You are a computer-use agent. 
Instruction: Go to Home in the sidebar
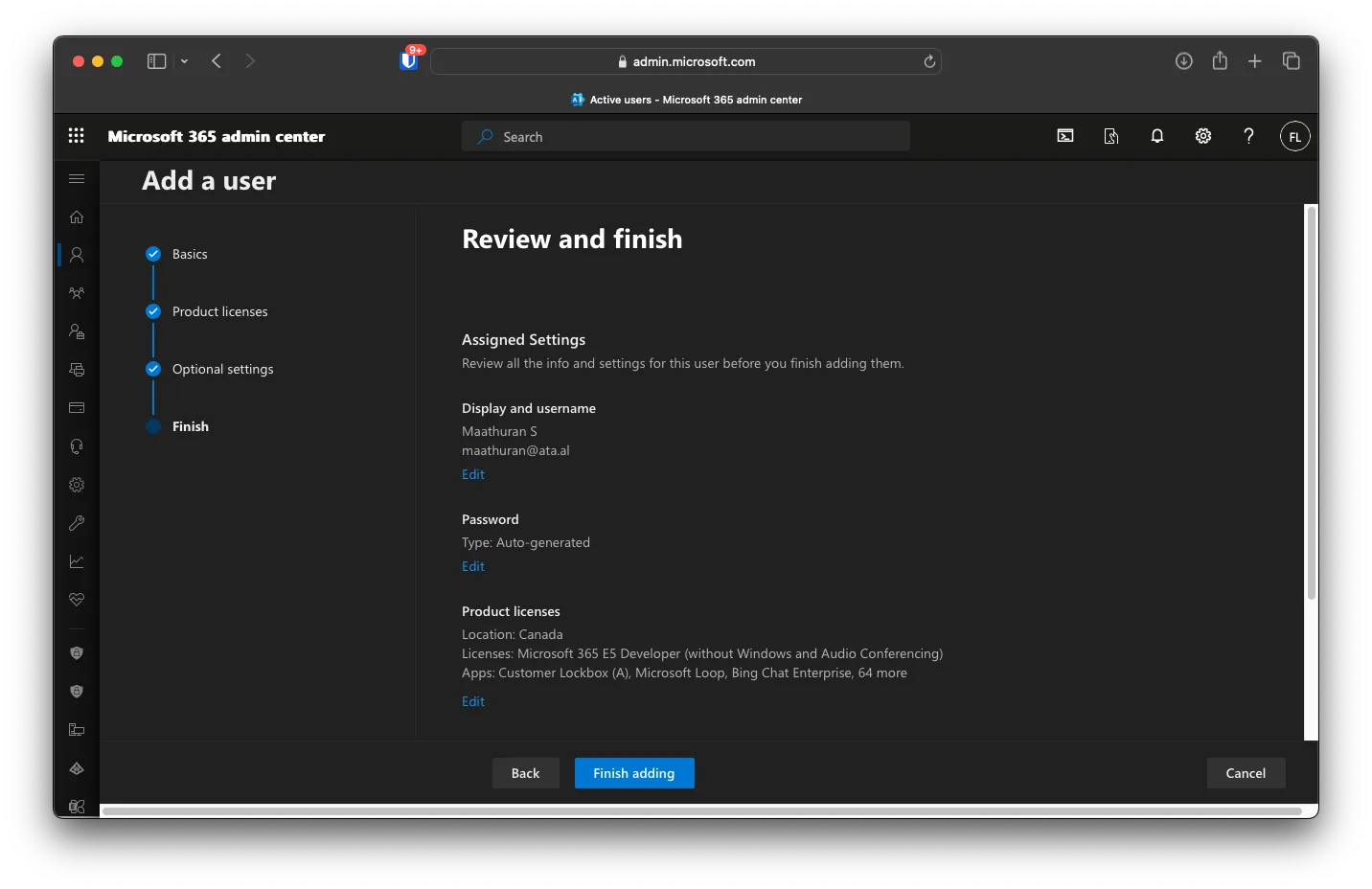[x=77, y=217]
